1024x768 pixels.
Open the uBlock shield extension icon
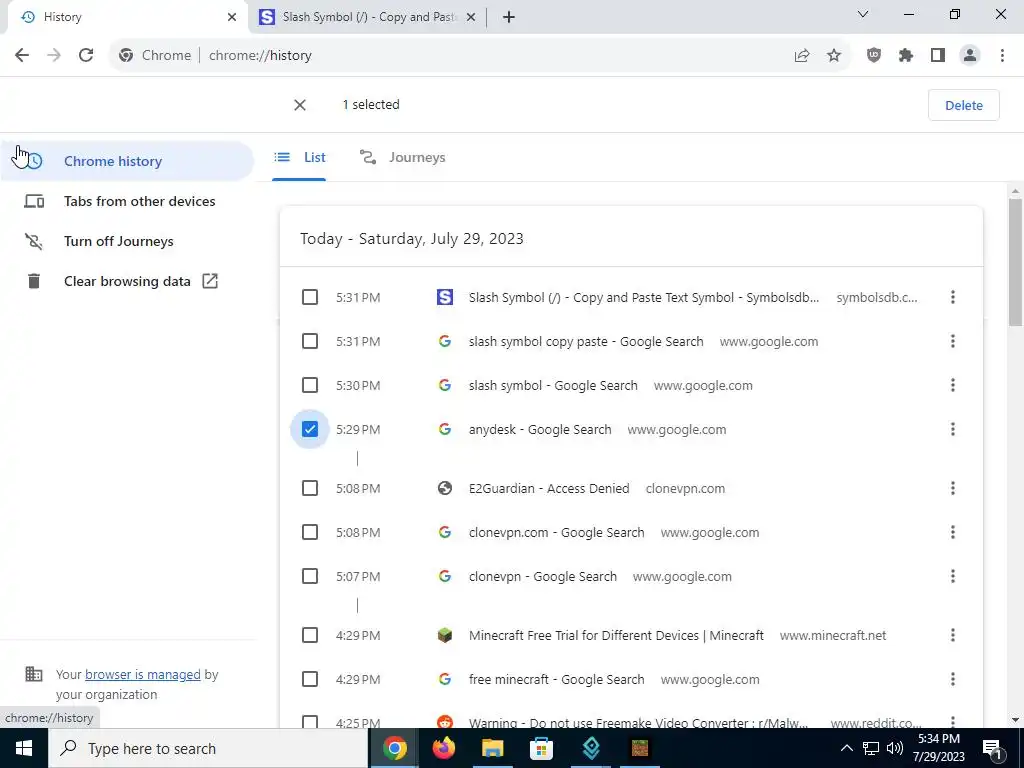(874, 56)
